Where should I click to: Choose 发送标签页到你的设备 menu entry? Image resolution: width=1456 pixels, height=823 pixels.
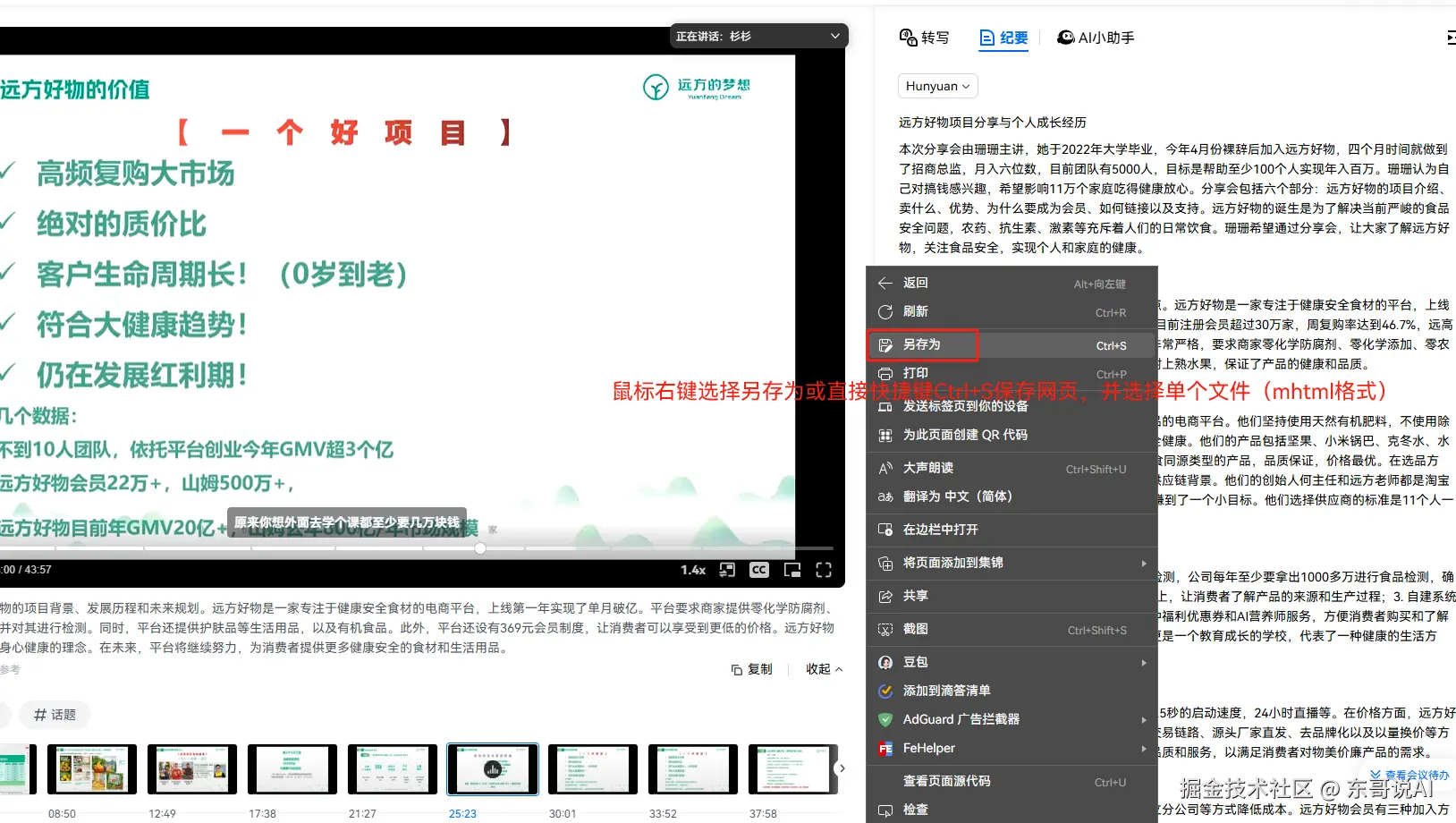1012,406
